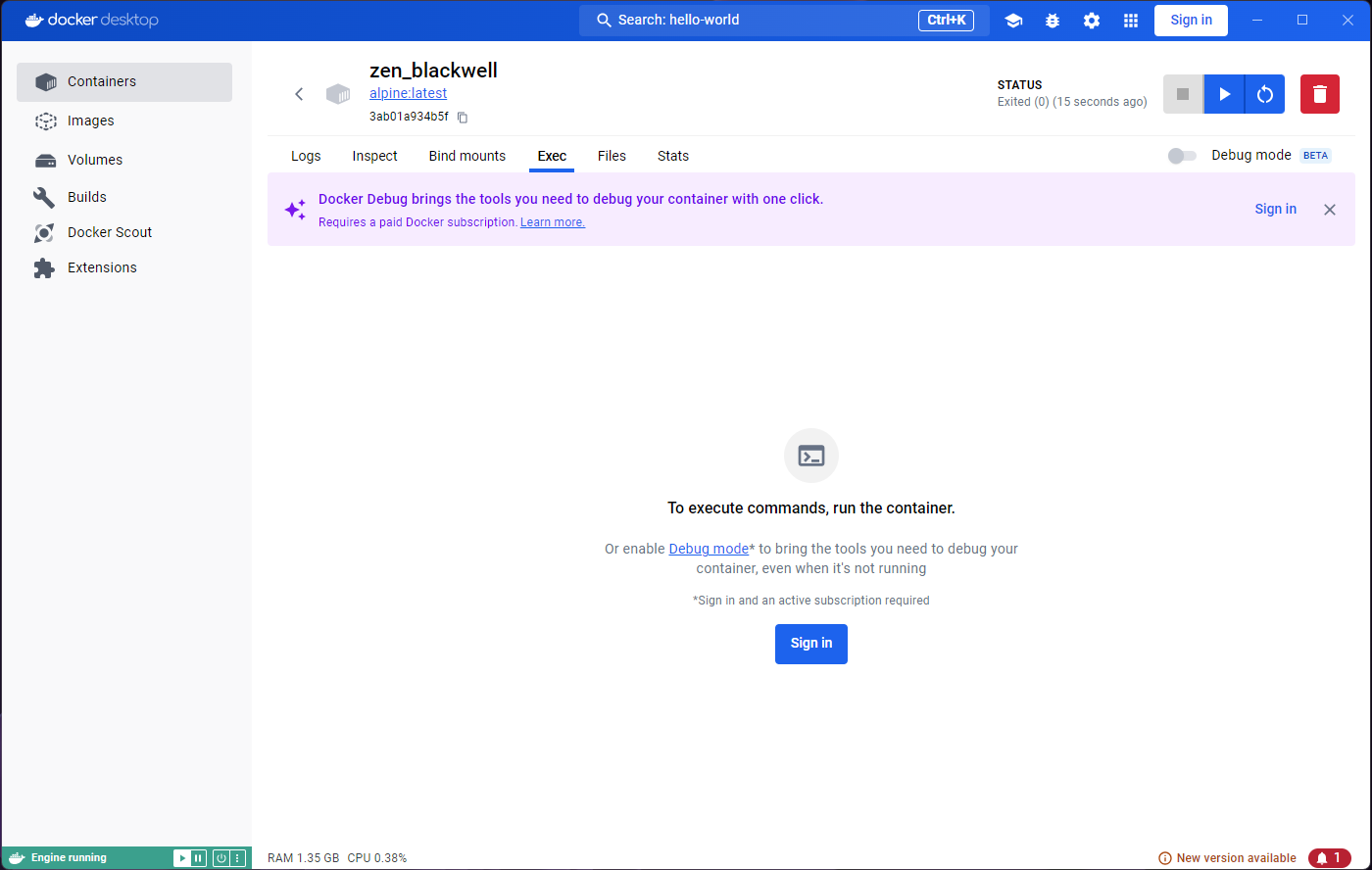
Task: Open the Troubleshoot bug icon
Action: (x=1053, y=21)
